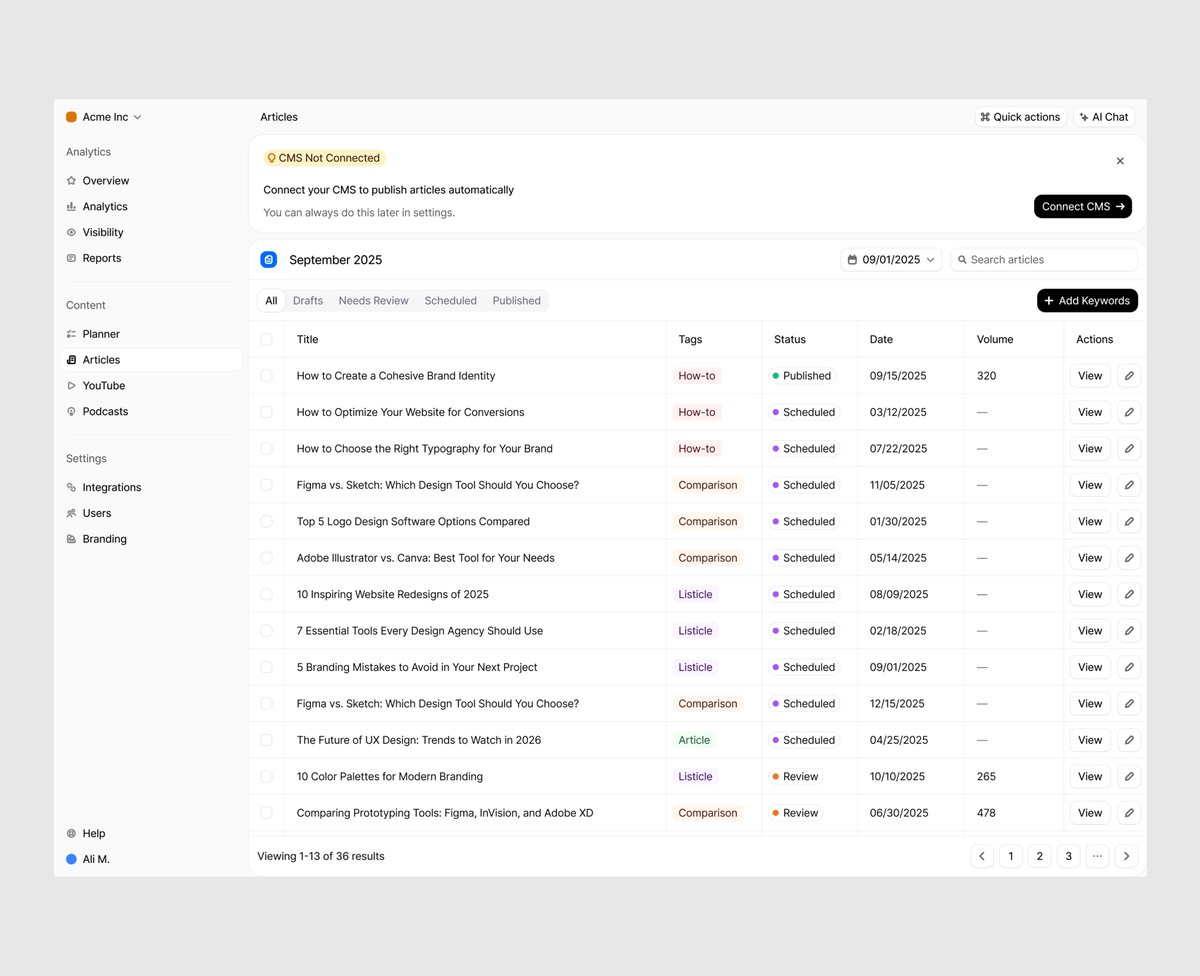Select checkbox for Optimize Your Website row
Viewport: 1200px width, 976px height.
click(266, 412)
